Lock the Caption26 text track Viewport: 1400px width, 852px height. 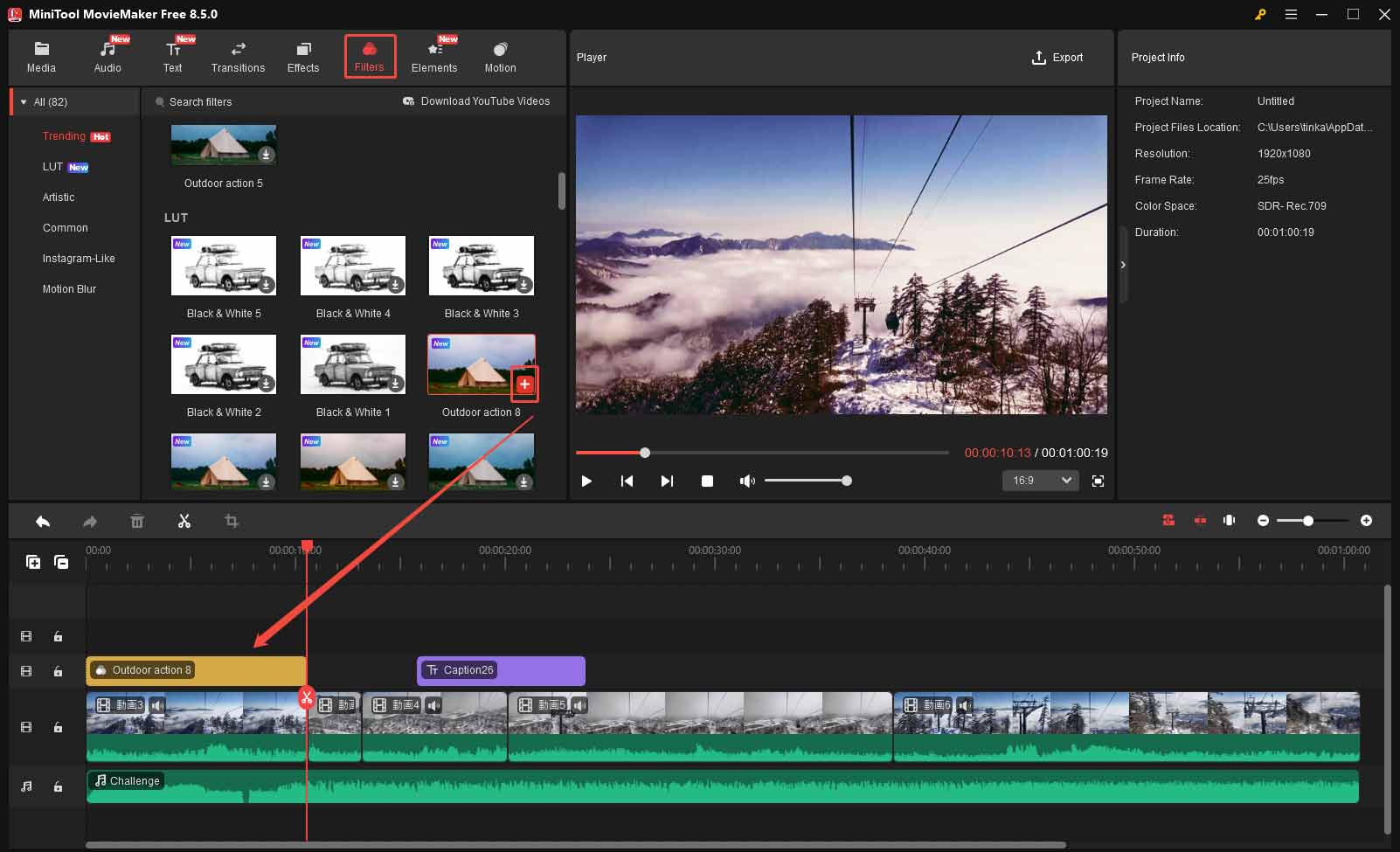58,671
